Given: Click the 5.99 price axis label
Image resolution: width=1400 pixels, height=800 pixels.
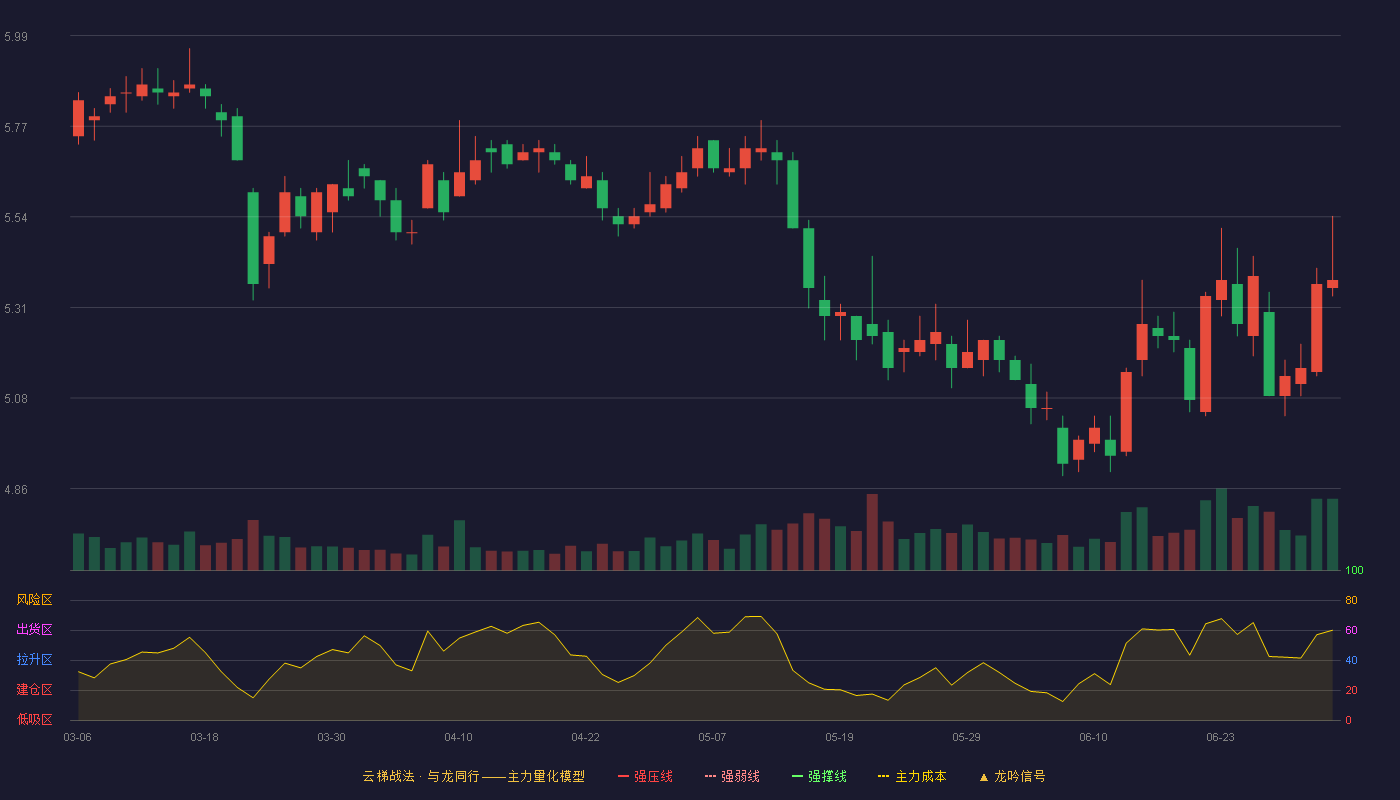Looking at the screenshot, I should click(x=16, y=37).
